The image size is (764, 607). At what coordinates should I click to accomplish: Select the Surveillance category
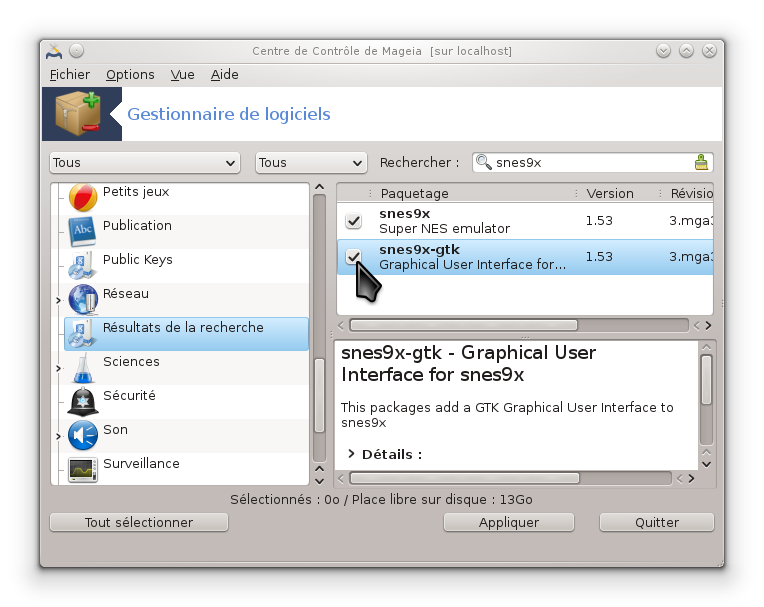[141, 463]
